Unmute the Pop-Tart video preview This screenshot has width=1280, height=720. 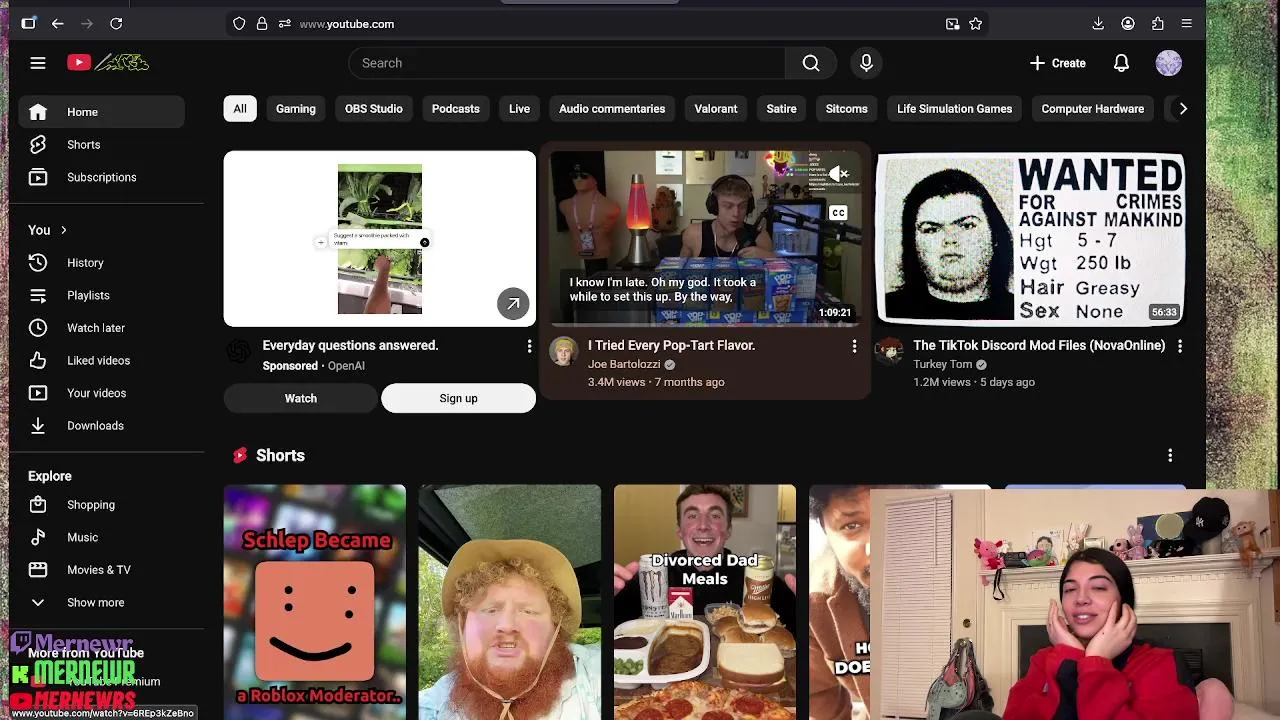pyautogui.click(x=838, y=175)
